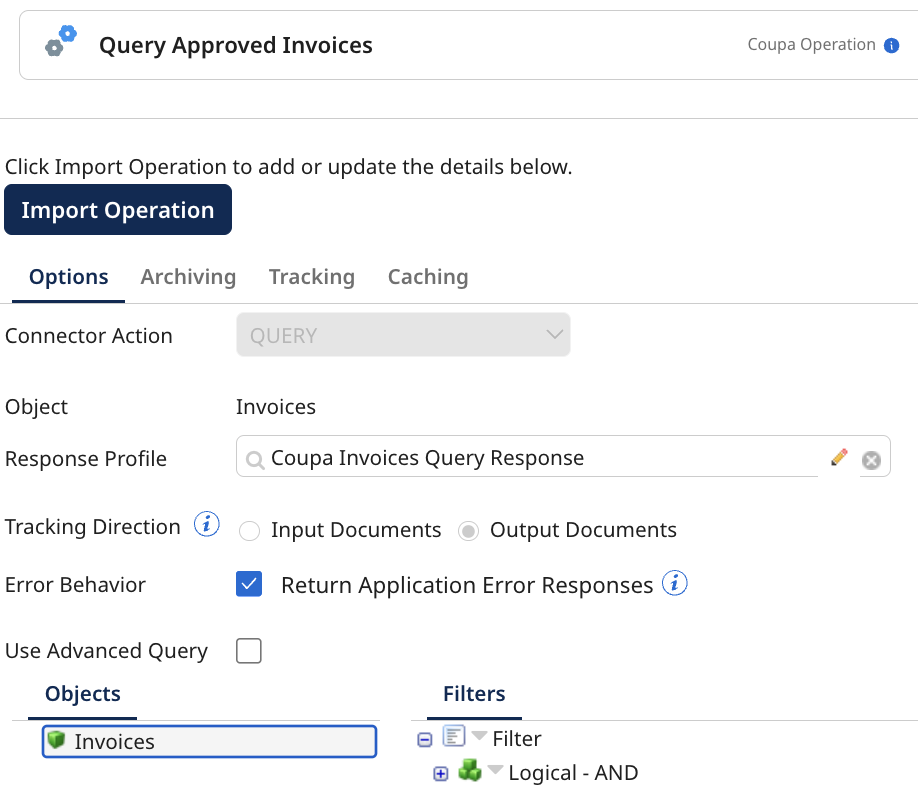The width and height of the screenshot is (918, 798).
Task: Select the Input Documents radio button
Action: [249, 531]
